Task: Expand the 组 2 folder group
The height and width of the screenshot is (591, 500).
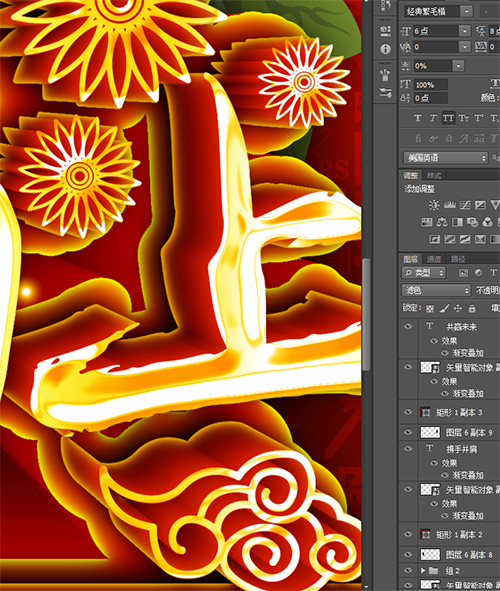Action: tap(423, 570)
